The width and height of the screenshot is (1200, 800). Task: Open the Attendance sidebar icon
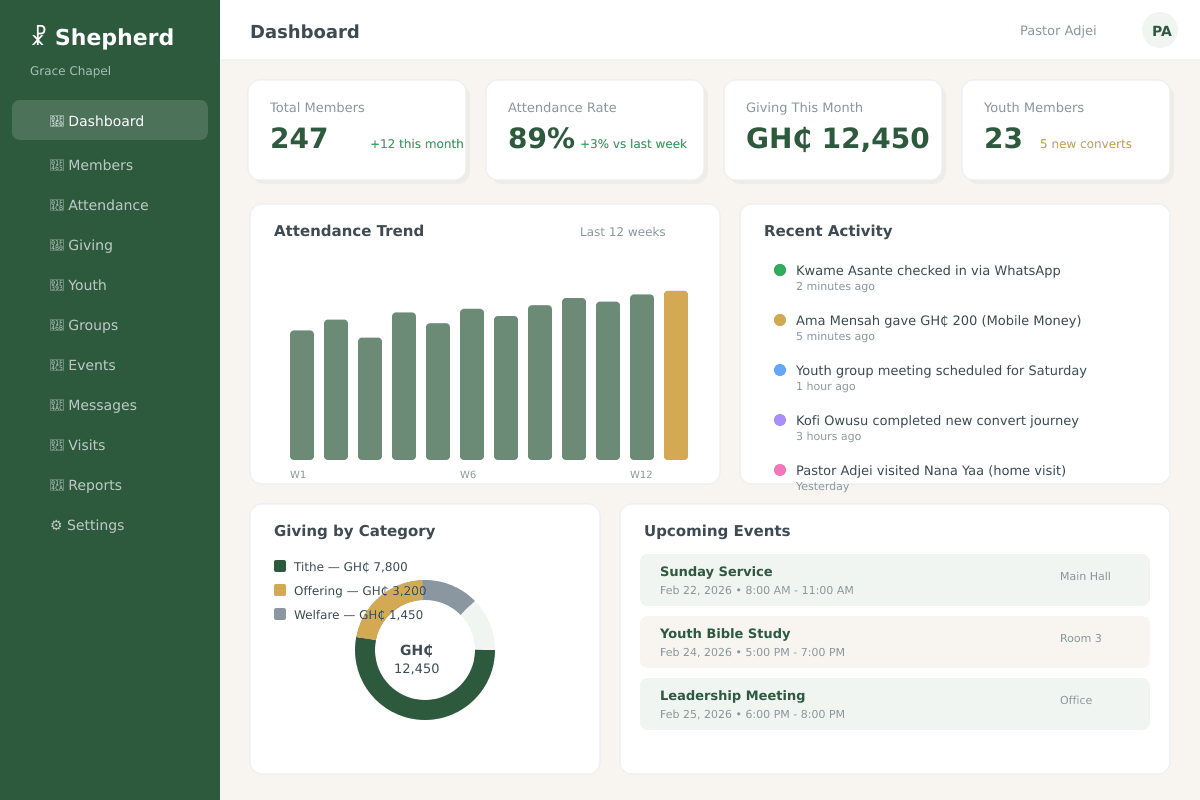pos(56,205)
